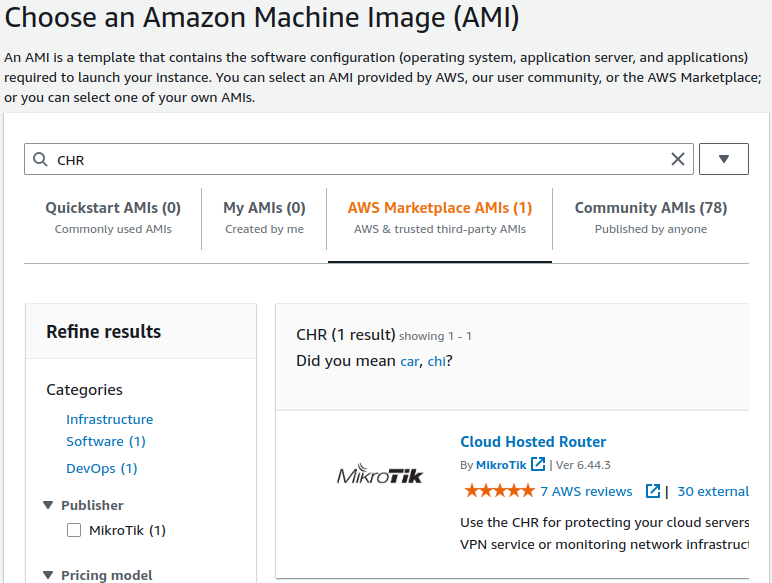Open the MikroTik publisher link
Screen dimensions: 772x583
click(x=501, y=465)
